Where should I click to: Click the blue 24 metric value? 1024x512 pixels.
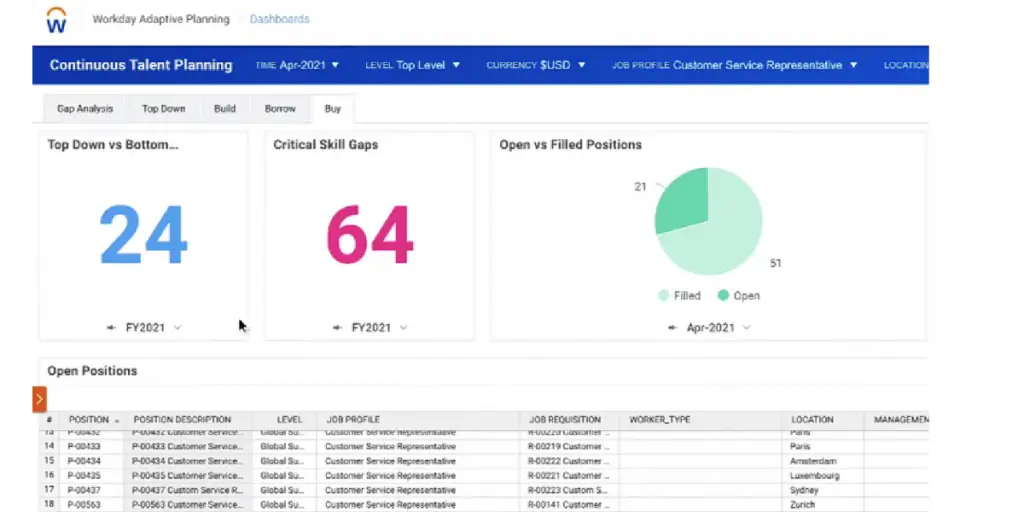pyautogui.click(x=144, y=234)
